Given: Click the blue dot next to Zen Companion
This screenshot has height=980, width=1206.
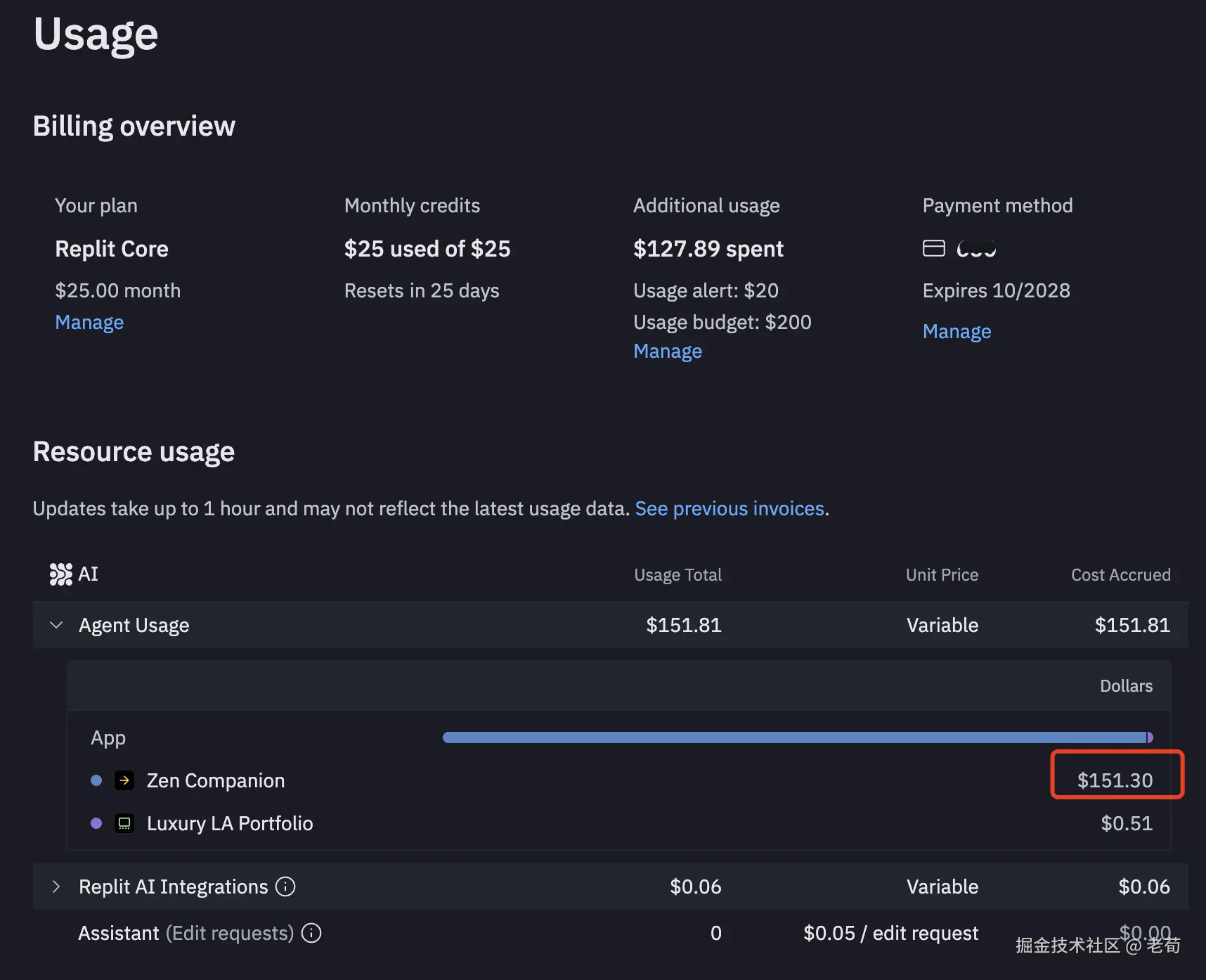Looking at the screenshot, I should click(97, 780).
